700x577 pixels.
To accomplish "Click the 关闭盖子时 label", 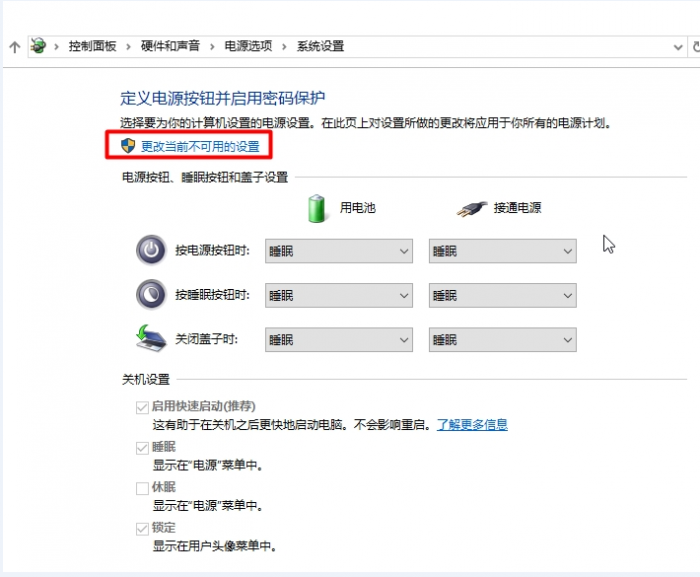I will pyautogui.click(x=206, y=339).
